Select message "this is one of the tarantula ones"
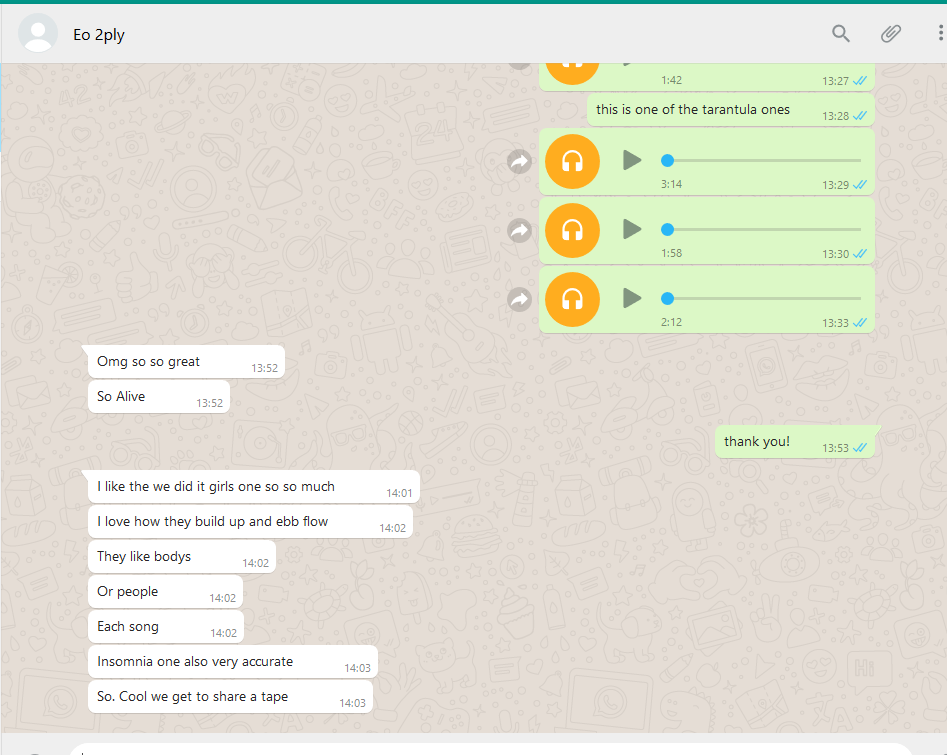This screenshot has width=947, height=755. click(x=731, y=110)
